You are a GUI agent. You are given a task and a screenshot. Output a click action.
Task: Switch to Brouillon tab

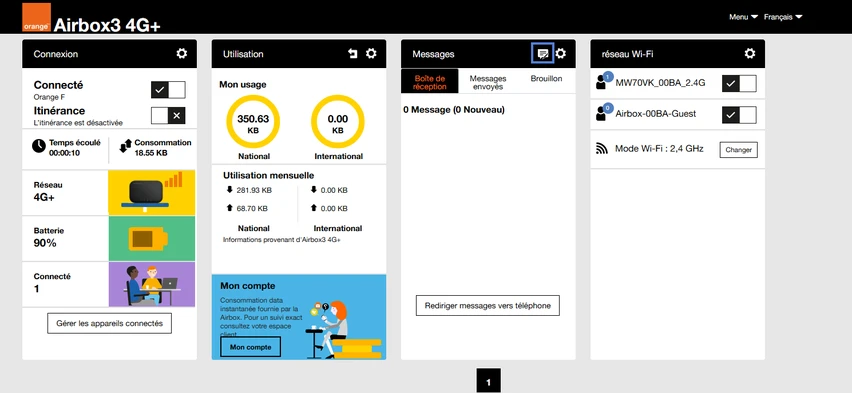pyautogui.click(x=546, y=79)
